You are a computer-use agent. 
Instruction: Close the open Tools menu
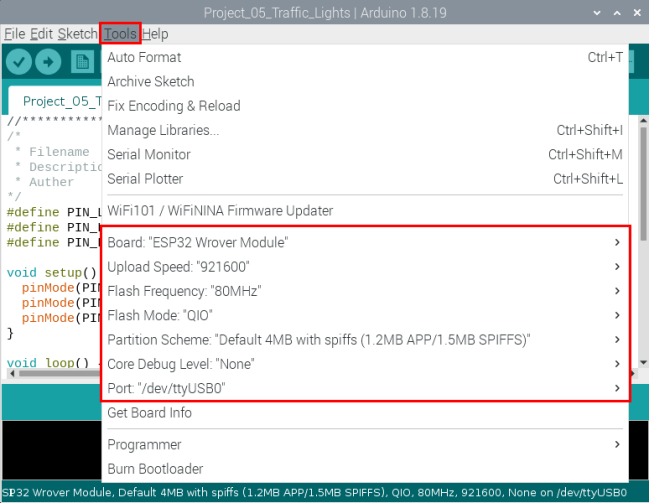[120, 34]
